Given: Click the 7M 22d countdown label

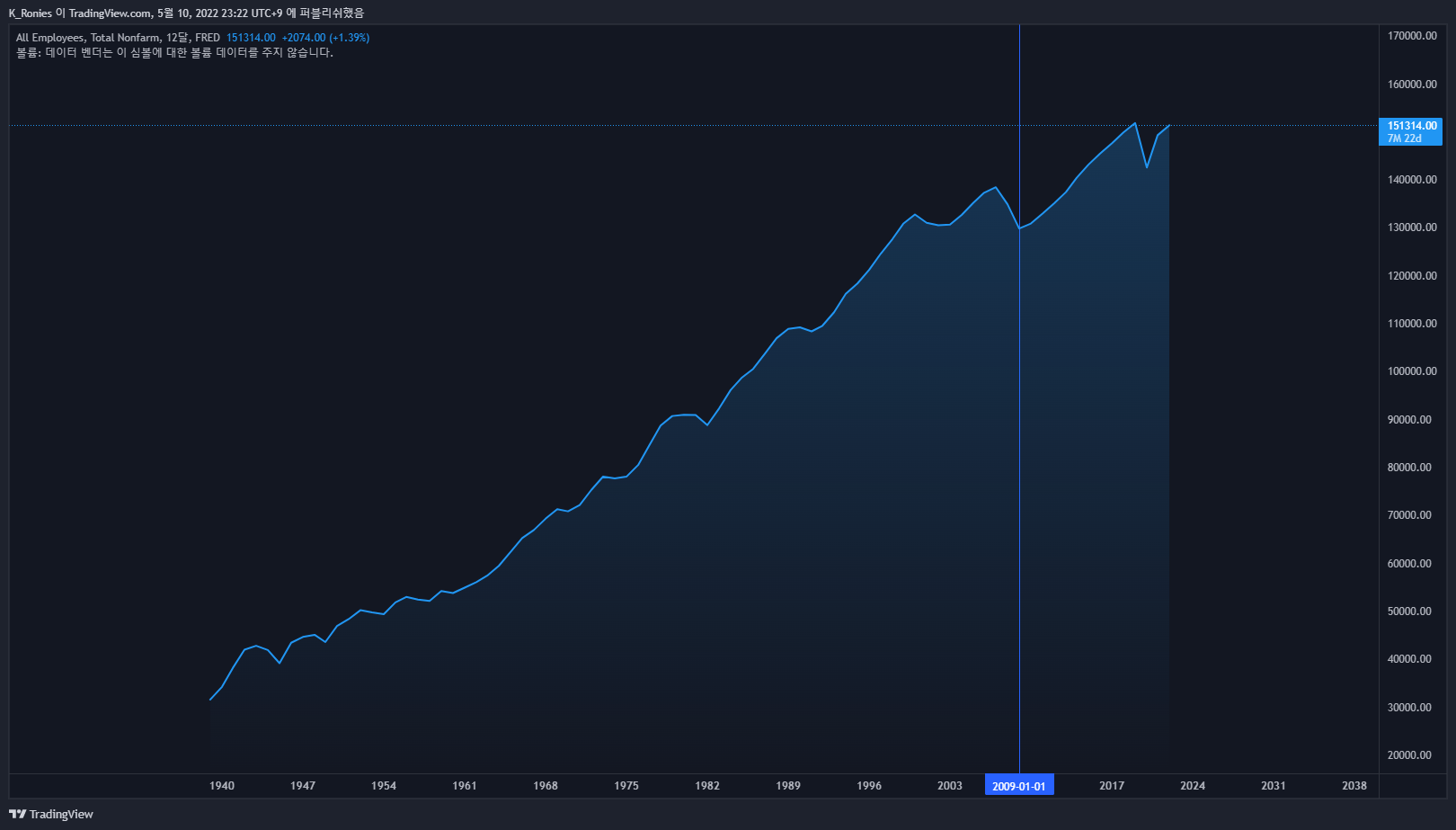Looking at the screenshot, I should coord(1405,138).
